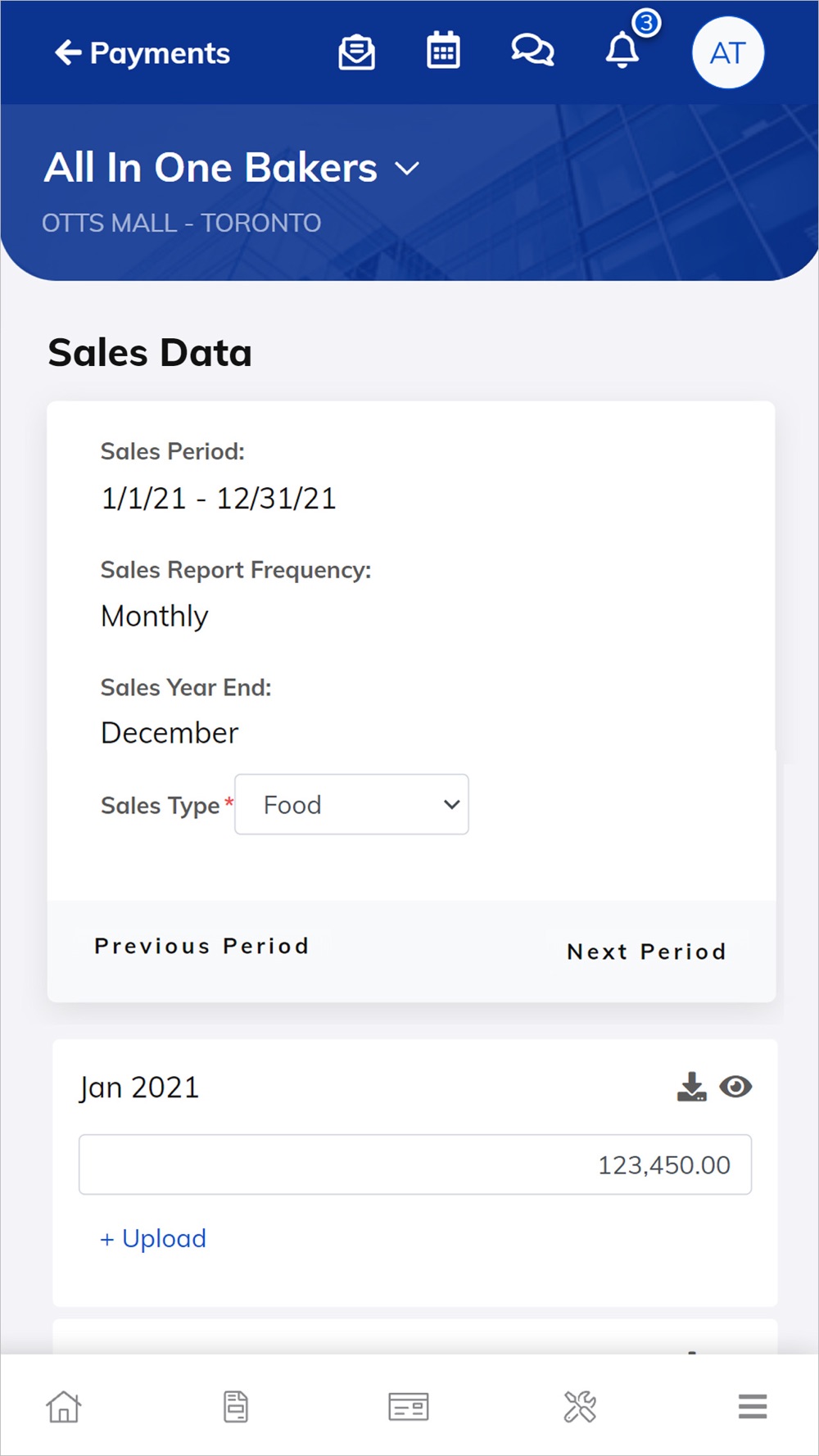Click the Next Period button
Screen dimensions: 819x1456
click(x=646, y=952)
